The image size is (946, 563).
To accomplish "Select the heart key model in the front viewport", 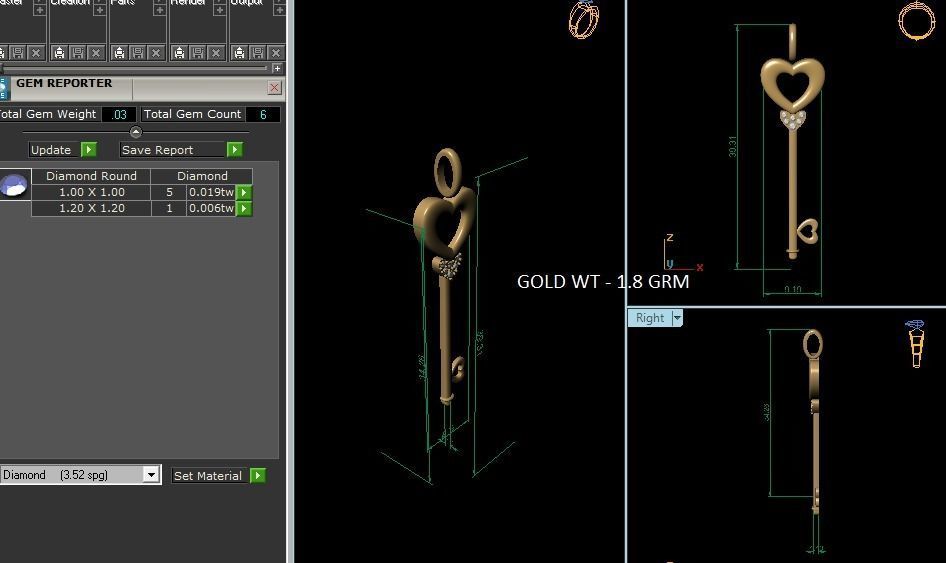I will pyautogui.click(x=792, y=142).
